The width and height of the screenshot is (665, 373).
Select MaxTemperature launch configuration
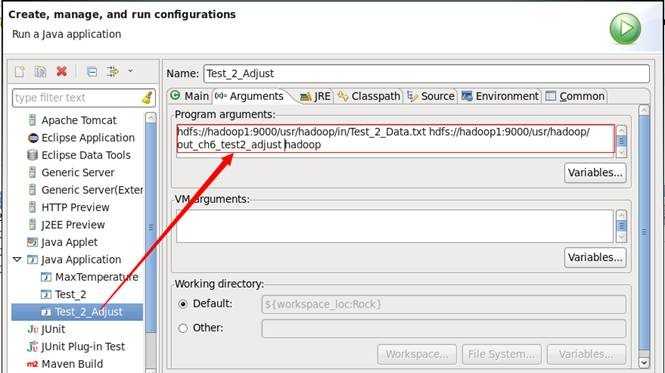click(x=97, y=277)
